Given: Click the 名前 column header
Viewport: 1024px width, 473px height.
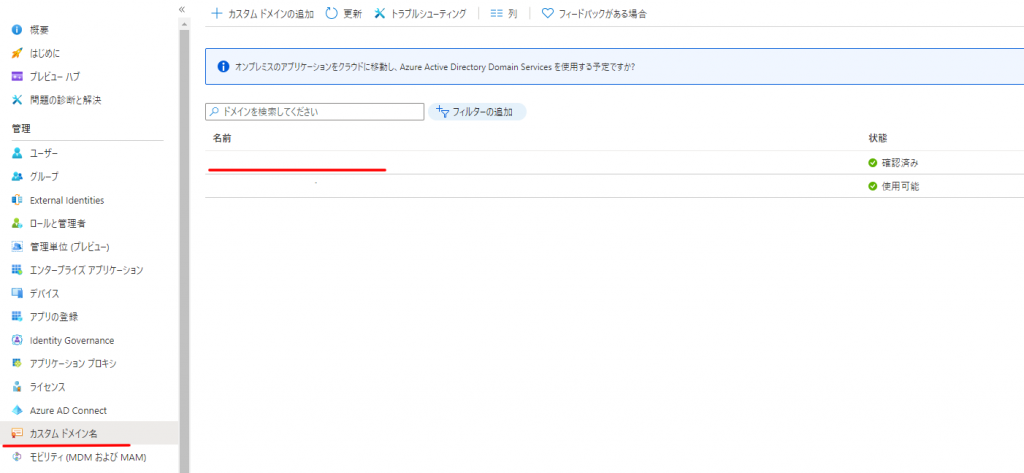Looking at the screenshot, I should [x=221, y=139].
